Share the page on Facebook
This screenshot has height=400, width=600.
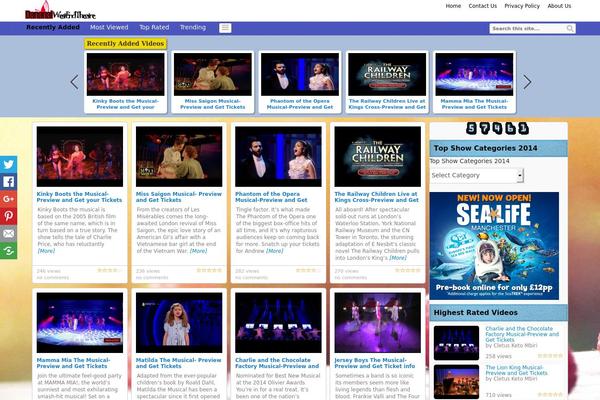point(8,182)
